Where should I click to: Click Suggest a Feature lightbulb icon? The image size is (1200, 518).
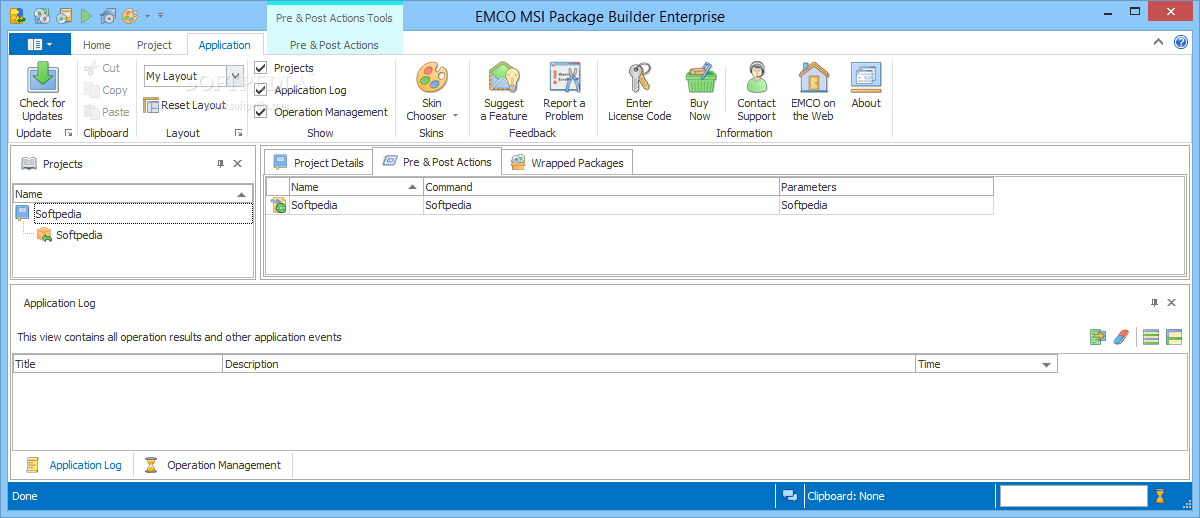(x=504, y=77)
